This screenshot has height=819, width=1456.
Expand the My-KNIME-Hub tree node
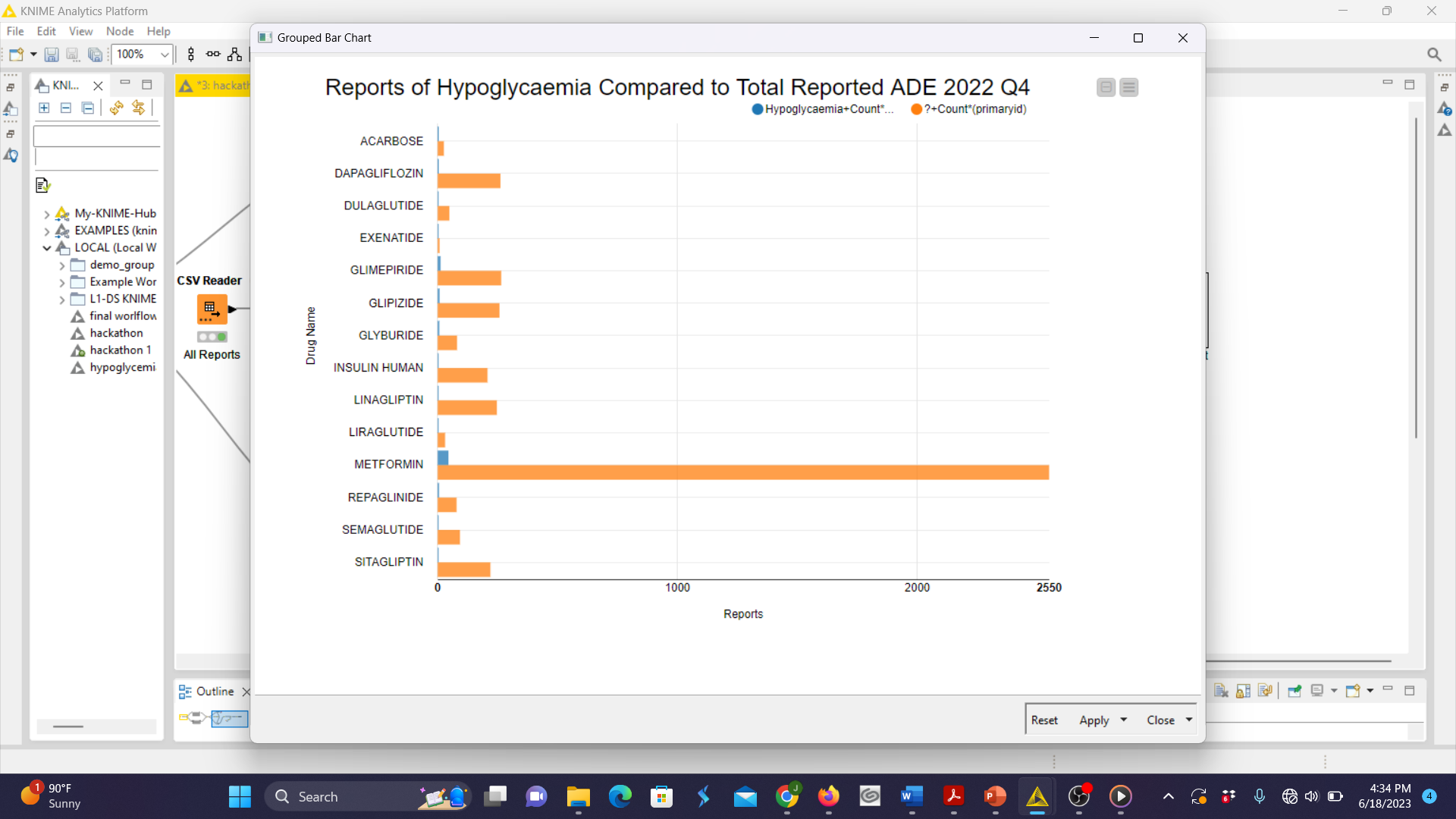click(47, 214)
